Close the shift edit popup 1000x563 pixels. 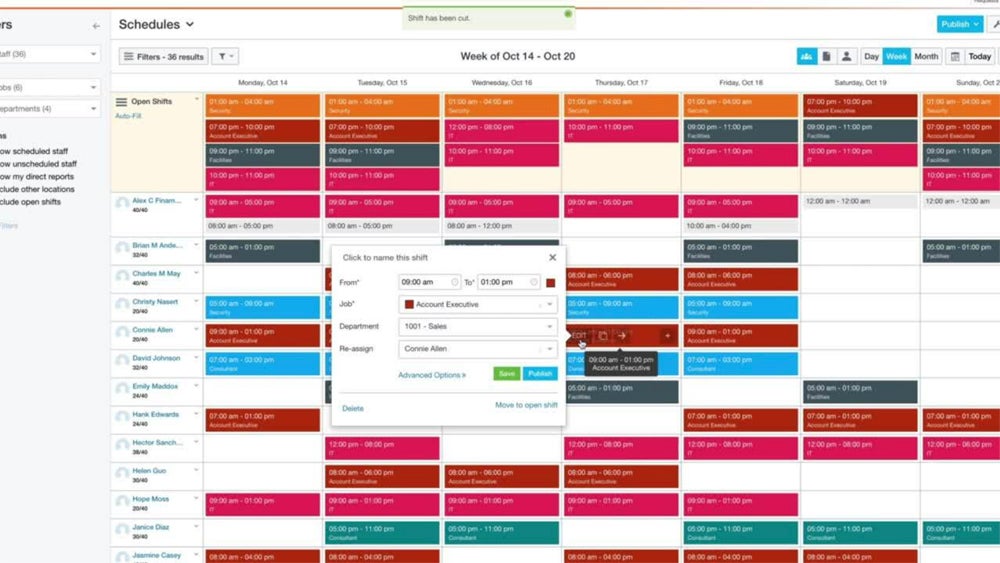(552, 258)
